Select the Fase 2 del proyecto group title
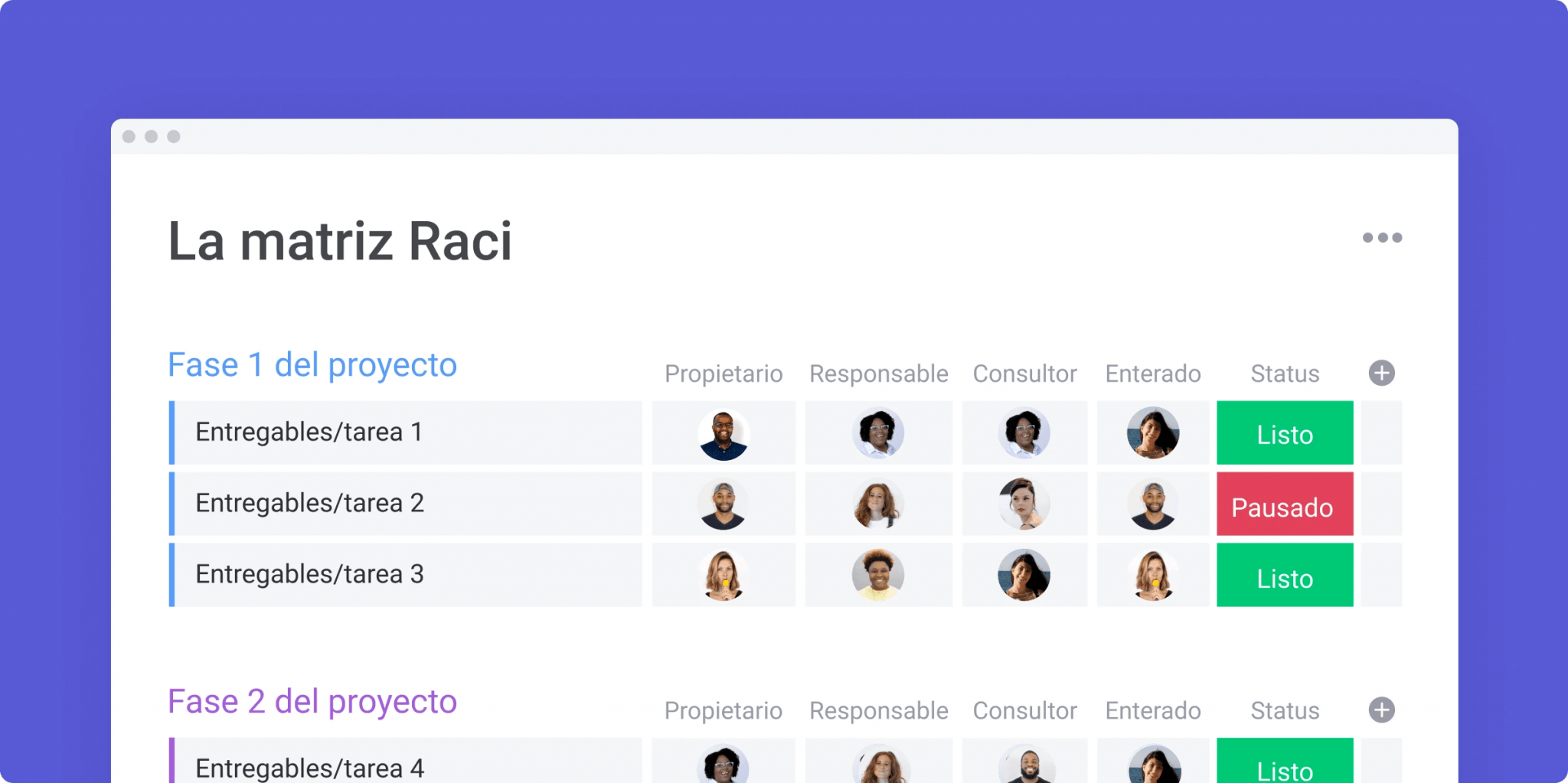 [x=312, y=700]
